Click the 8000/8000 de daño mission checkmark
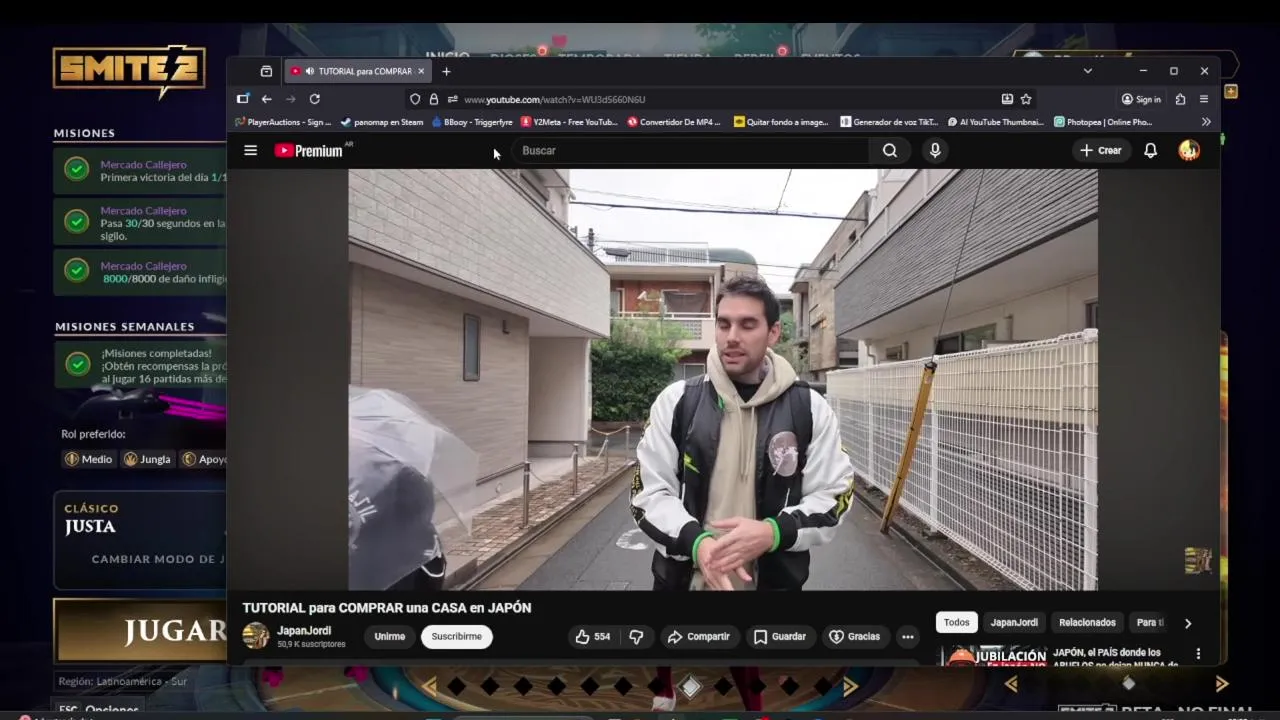This screenshot has height=720, width=1280. [77, 271]
